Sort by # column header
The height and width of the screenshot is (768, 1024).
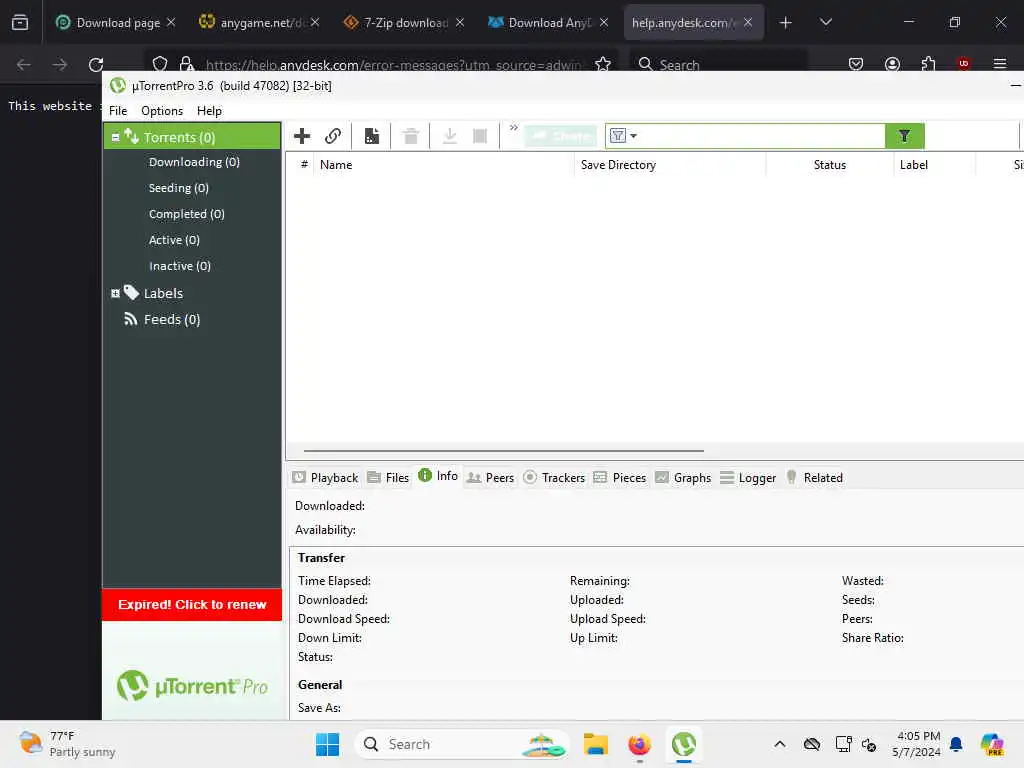point(304,165)
